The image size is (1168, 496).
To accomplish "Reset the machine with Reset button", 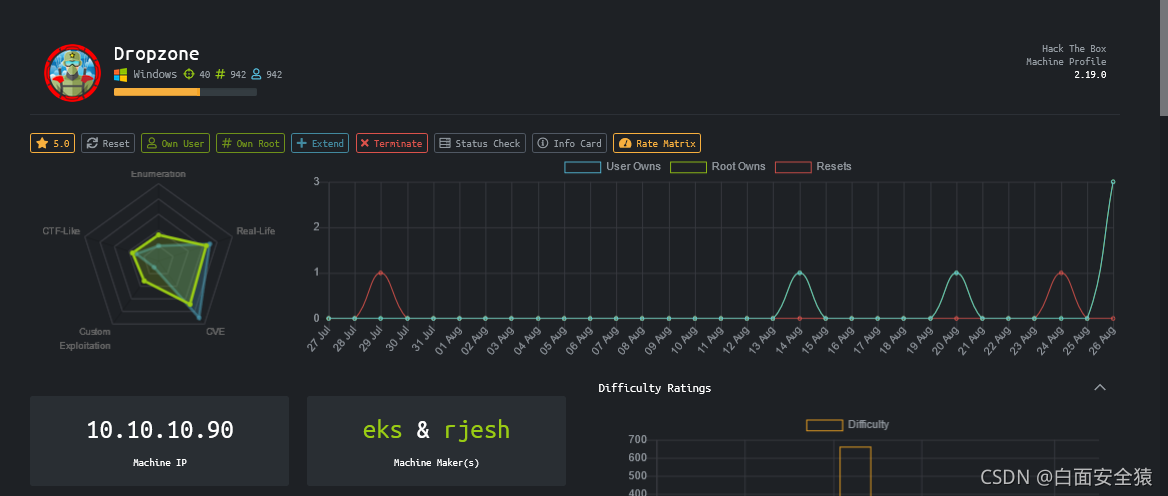I will 108,143.
